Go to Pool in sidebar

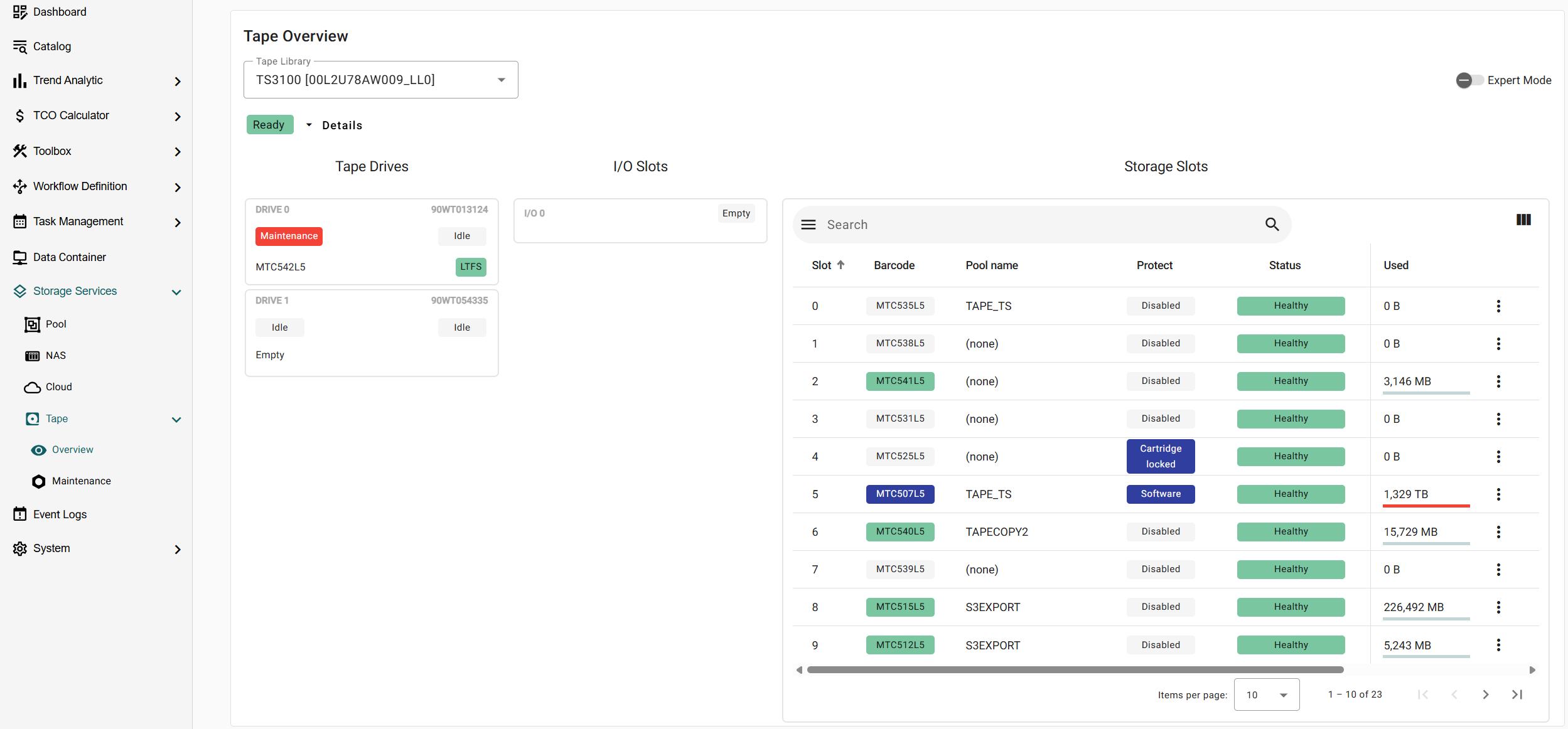(x=55, y=324)
